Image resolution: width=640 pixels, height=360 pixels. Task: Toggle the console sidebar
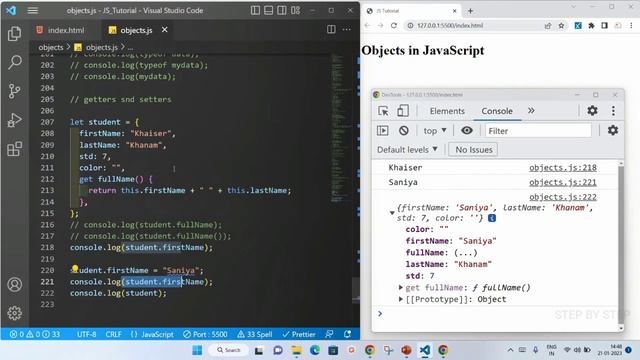[382, 130]
